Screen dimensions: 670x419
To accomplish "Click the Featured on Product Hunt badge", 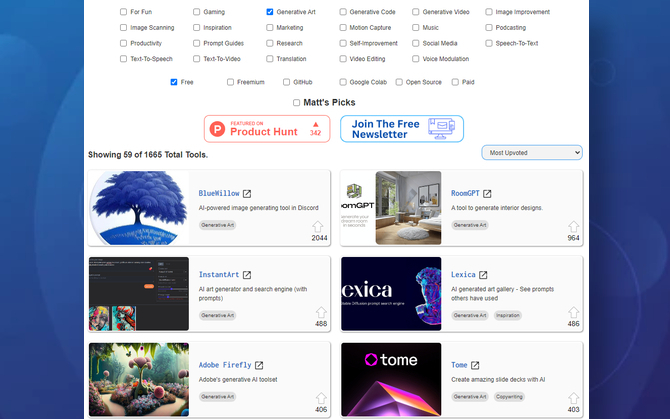I will pos(267,129).
